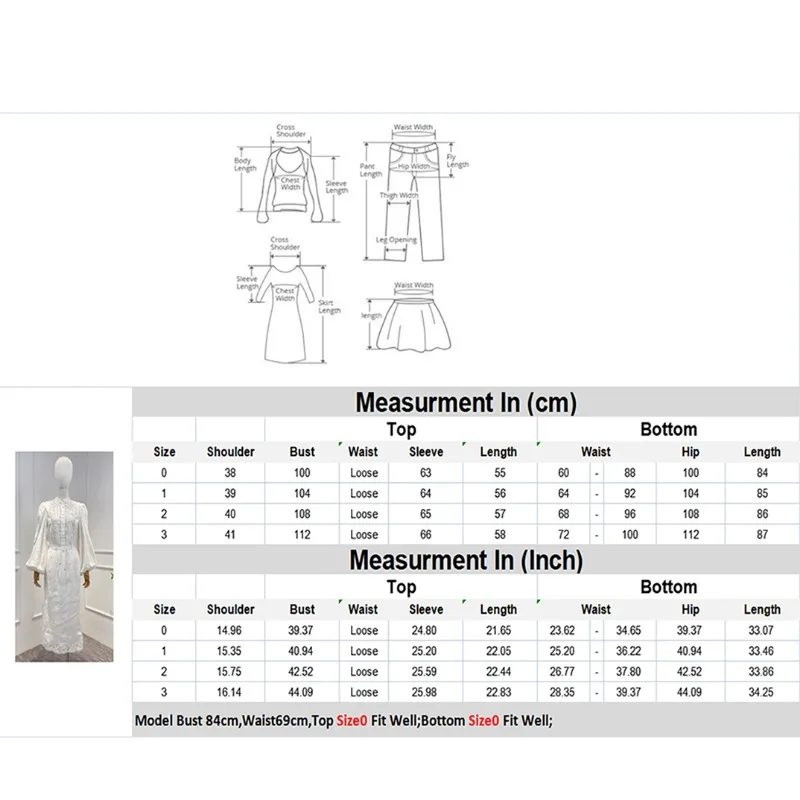The height and width of the screenshot is (800, 800).
Task: Click the 'Skirt Length' label on dress diagram
Action: point(329,307)
